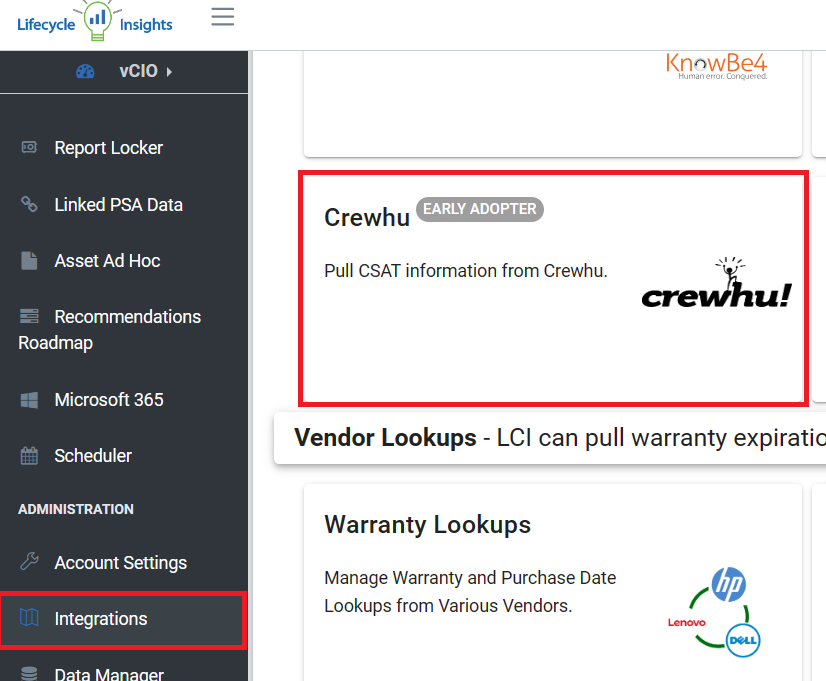Open Account Settings
The height and width of the screenshot is (681, 826).
tap(121, 563)
